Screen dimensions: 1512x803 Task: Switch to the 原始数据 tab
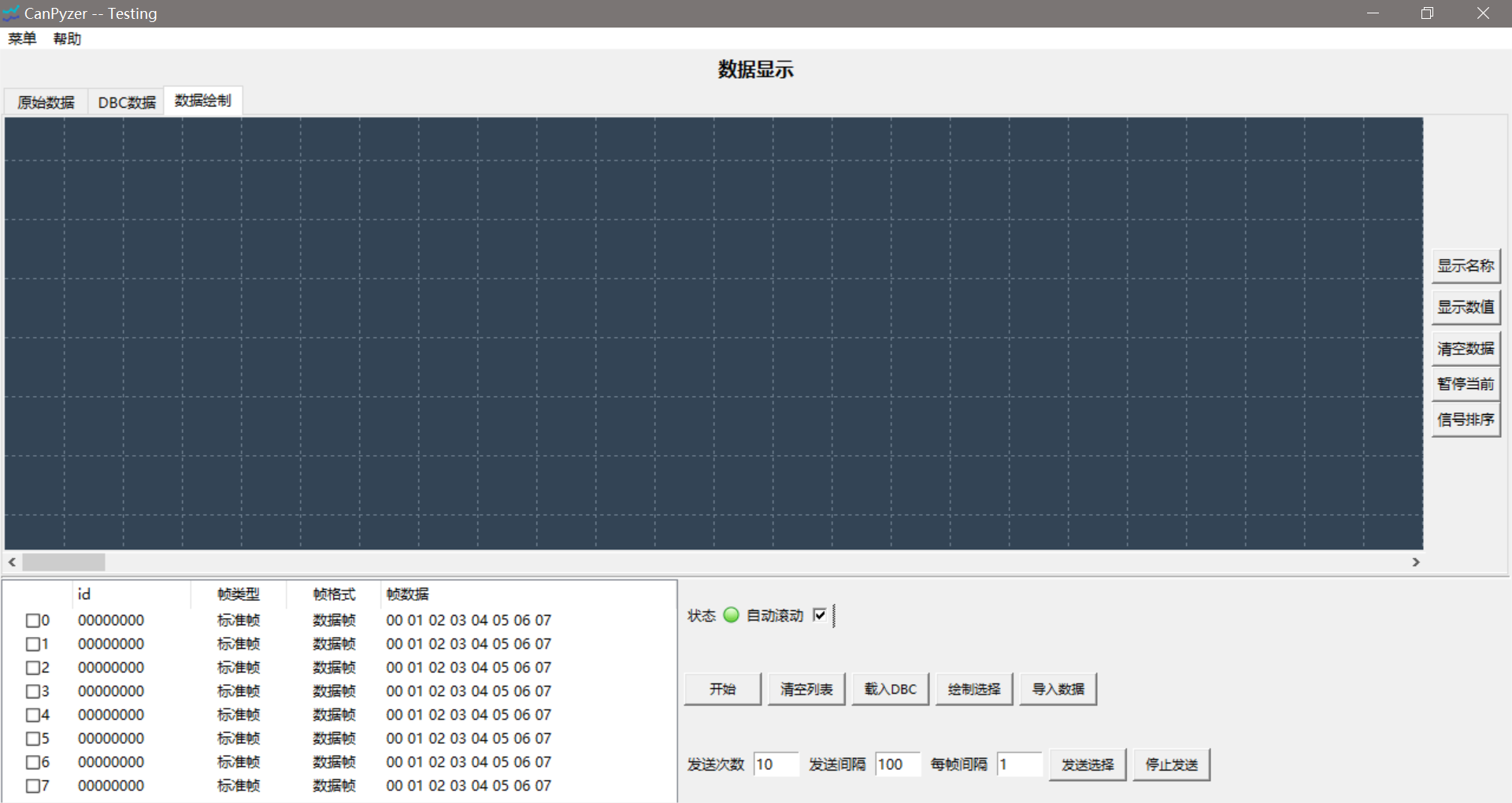pyautogui.click(x=46, y=102)
